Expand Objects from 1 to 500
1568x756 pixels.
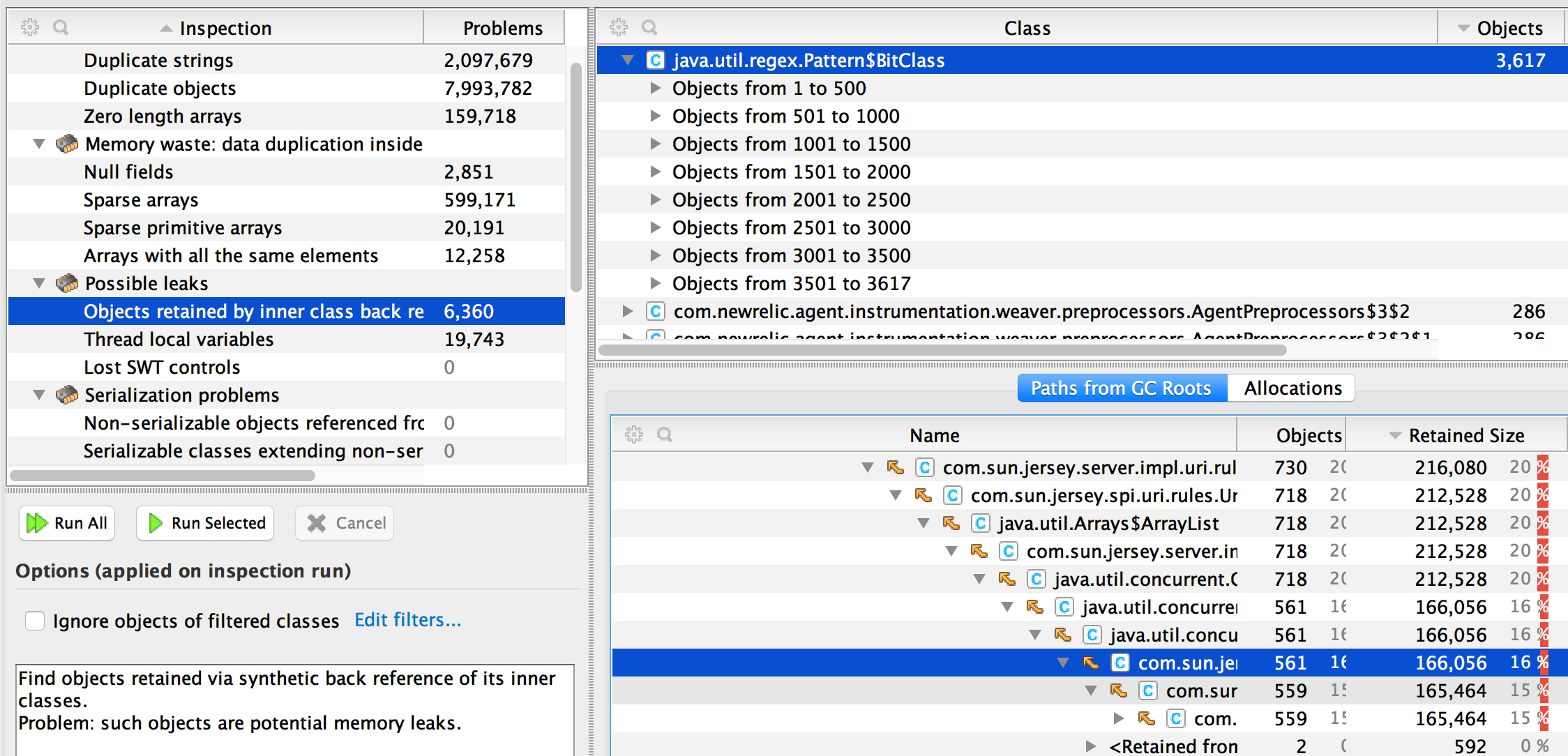pyautogui.click(x=656, y=88)
